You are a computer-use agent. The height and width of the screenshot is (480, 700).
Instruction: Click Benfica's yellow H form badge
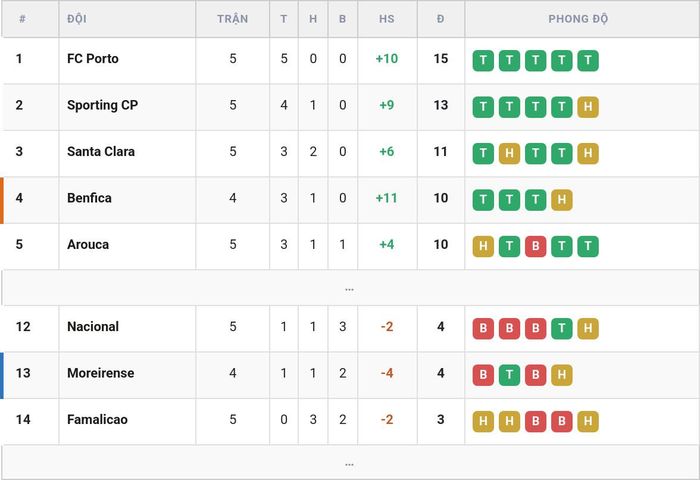point(562,200)
